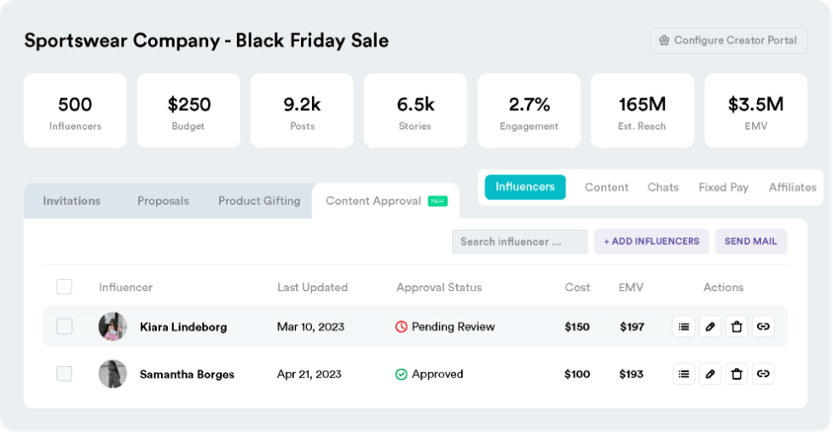Click the Add Influencers button
This screenshot has height=432, width=833.
pos(651,242)
